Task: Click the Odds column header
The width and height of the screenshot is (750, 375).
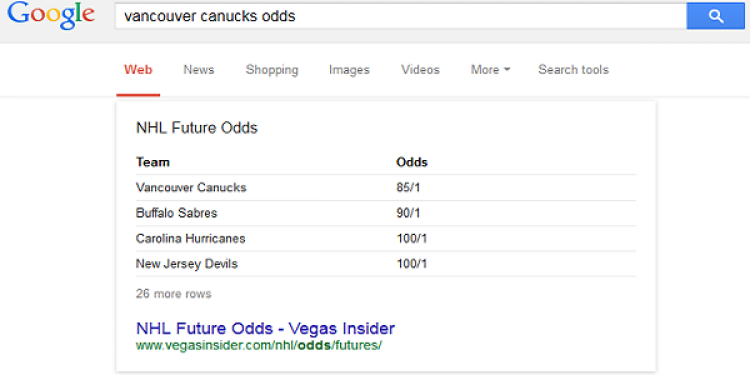Action: [x=412, y=162]
